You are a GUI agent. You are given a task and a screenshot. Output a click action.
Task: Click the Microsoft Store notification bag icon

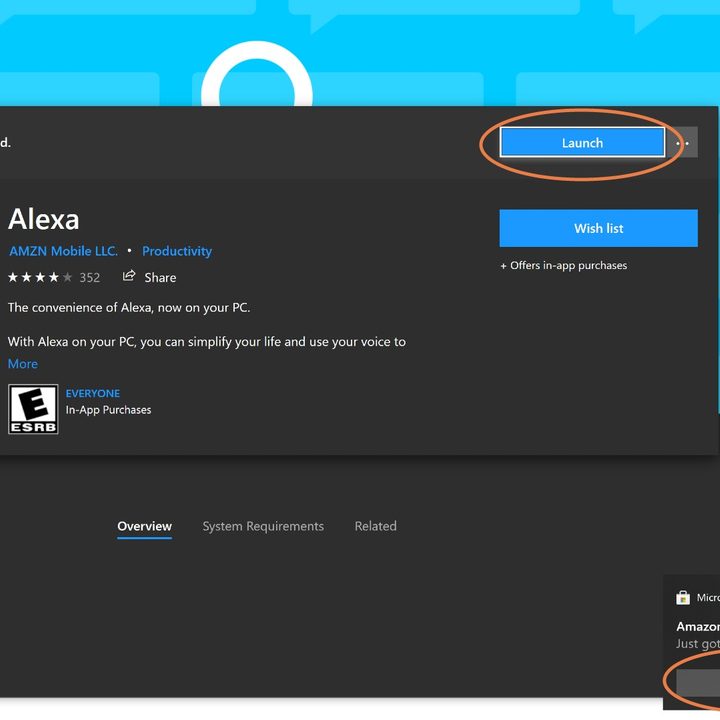tap(683, 597)
